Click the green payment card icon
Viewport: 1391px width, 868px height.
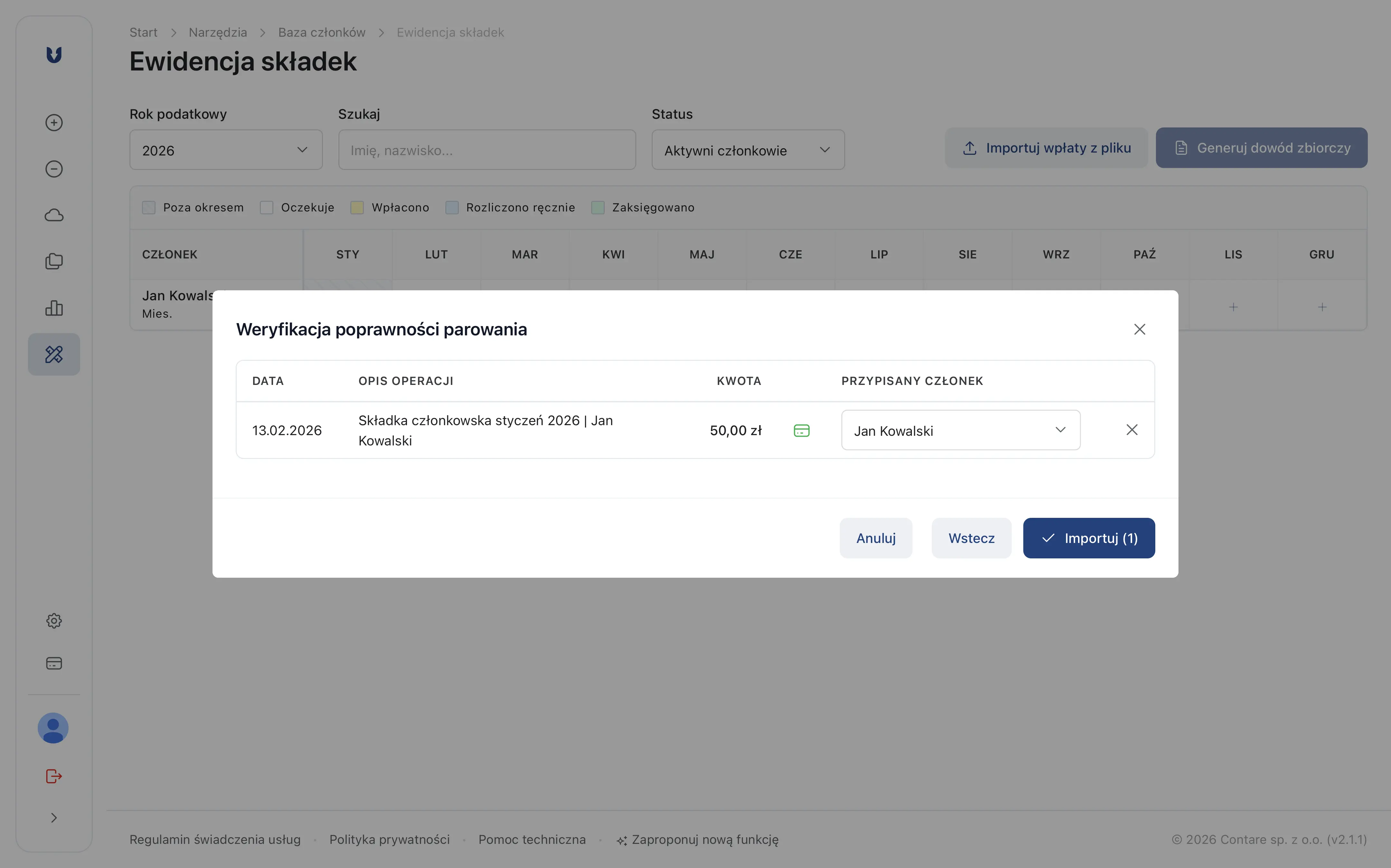point(801,431)
